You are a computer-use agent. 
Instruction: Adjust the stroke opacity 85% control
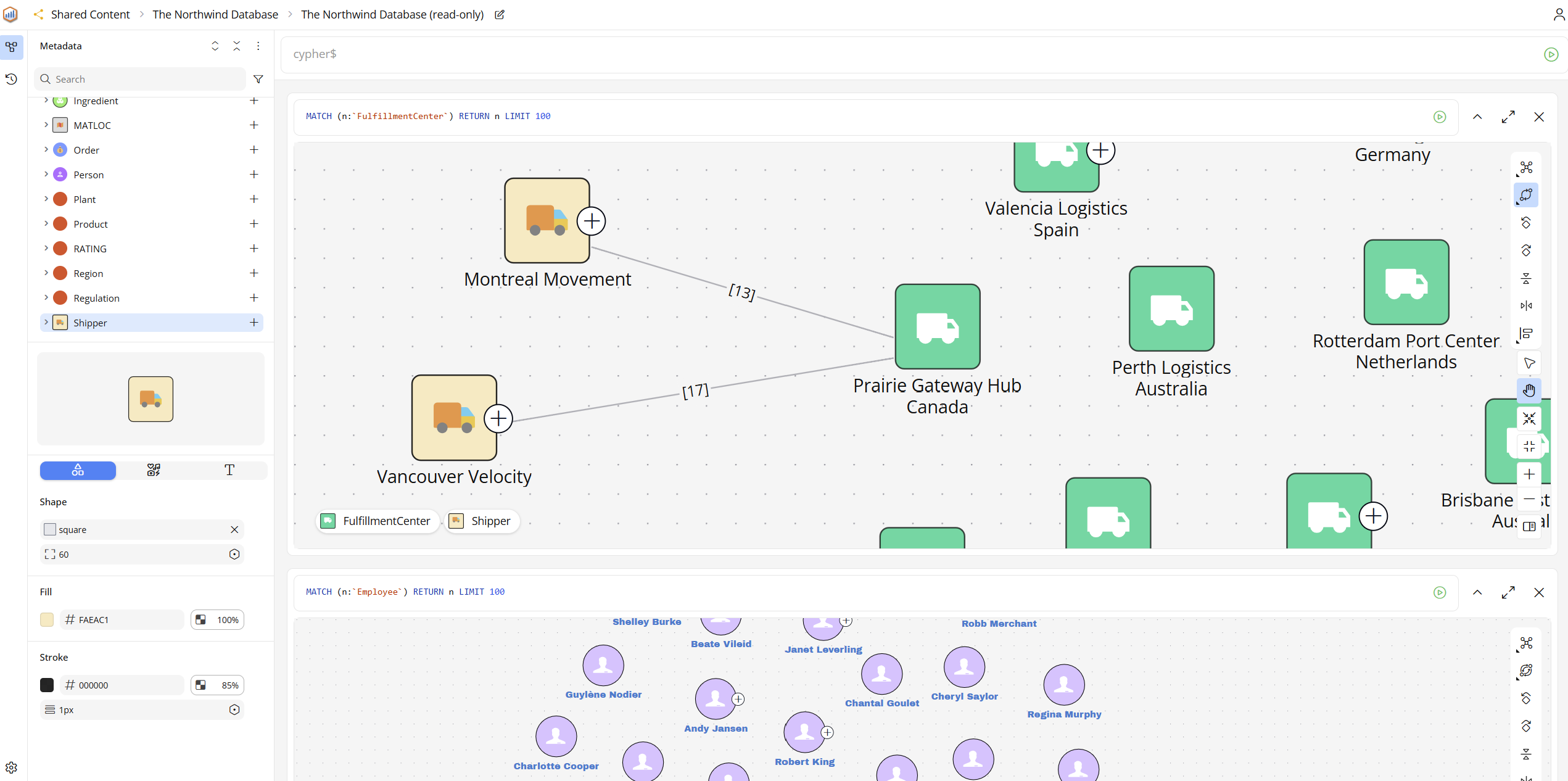pos(217,685)
